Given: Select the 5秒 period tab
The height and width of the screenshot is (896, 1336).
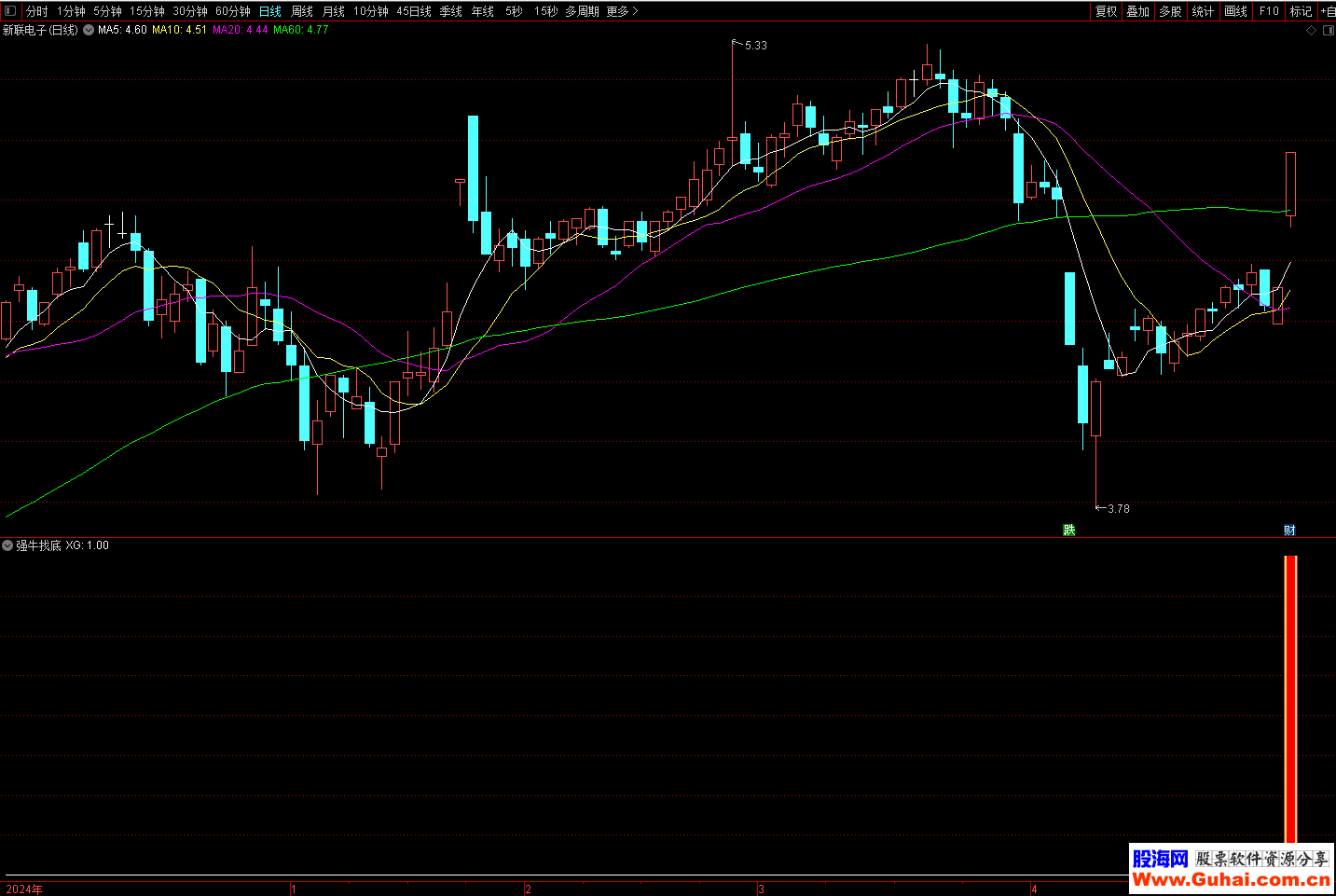Looking at the screenshot, I should tap(514, 11).
